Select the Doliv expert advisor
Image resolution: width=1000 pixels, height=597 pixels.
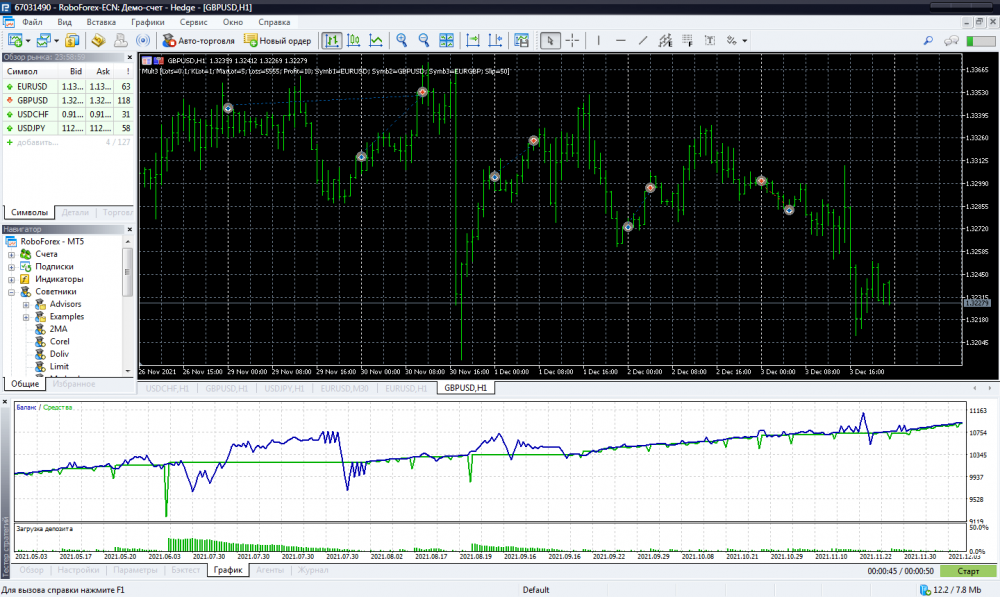pyautogui.click(x=59, y=354)
